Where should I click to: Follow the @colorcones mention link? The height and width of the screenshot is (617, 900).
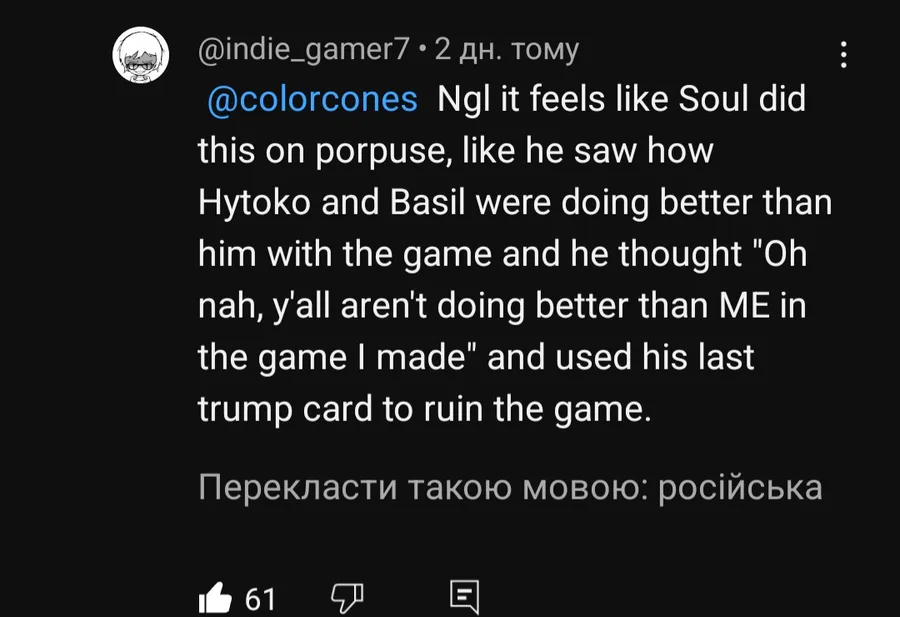click(312, 99)
